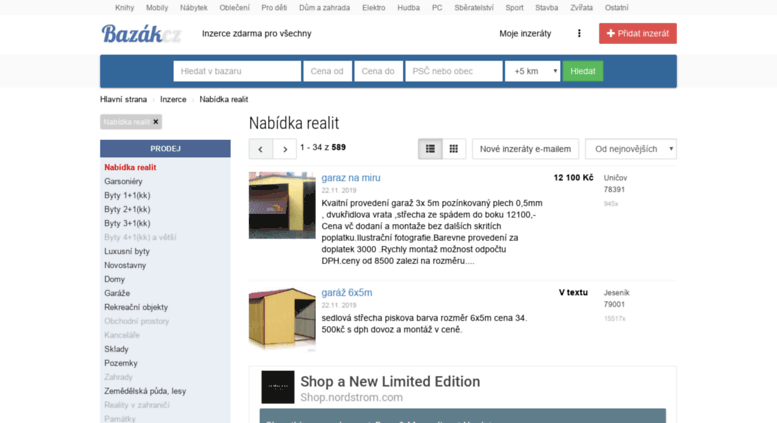Image resolution: width=777 pixels, height=423 pixels.
Task: Open Moje inzeráty link
Action: coord(525,34)
